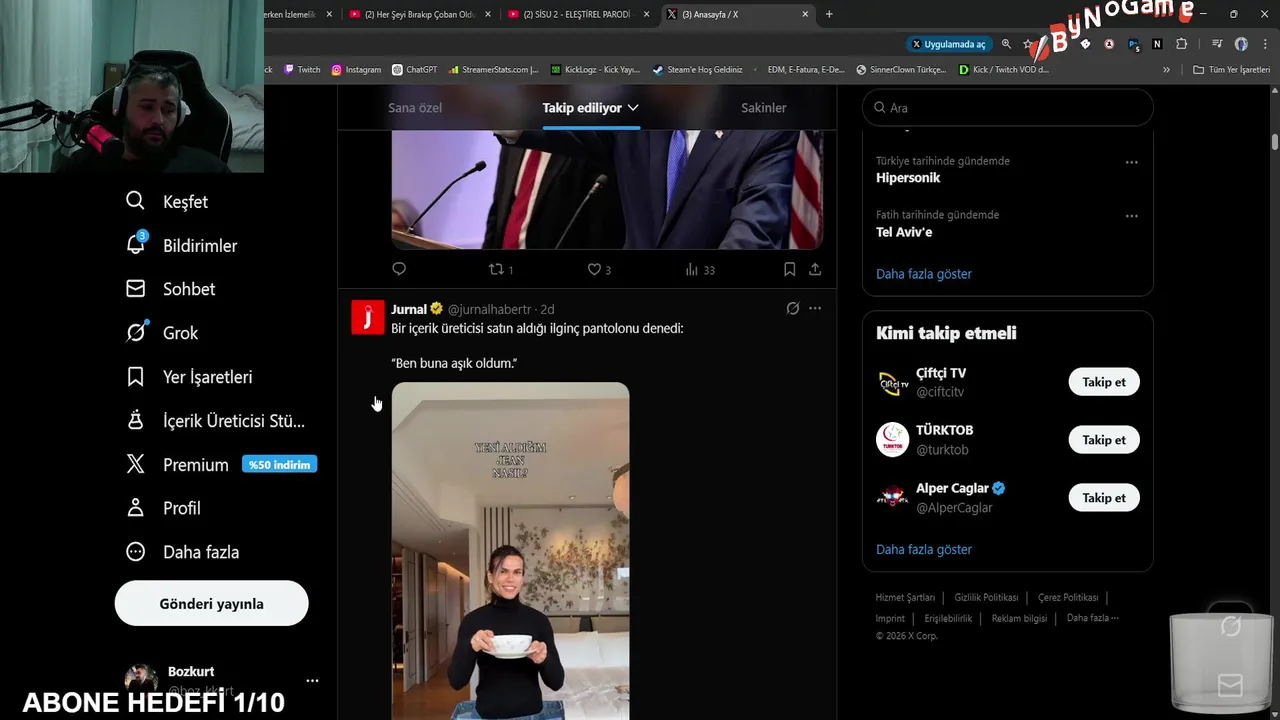This screenshot has width=1280, height=720.
Task: Open Erişilebilirlik footer link
Action: coord(948,618)
